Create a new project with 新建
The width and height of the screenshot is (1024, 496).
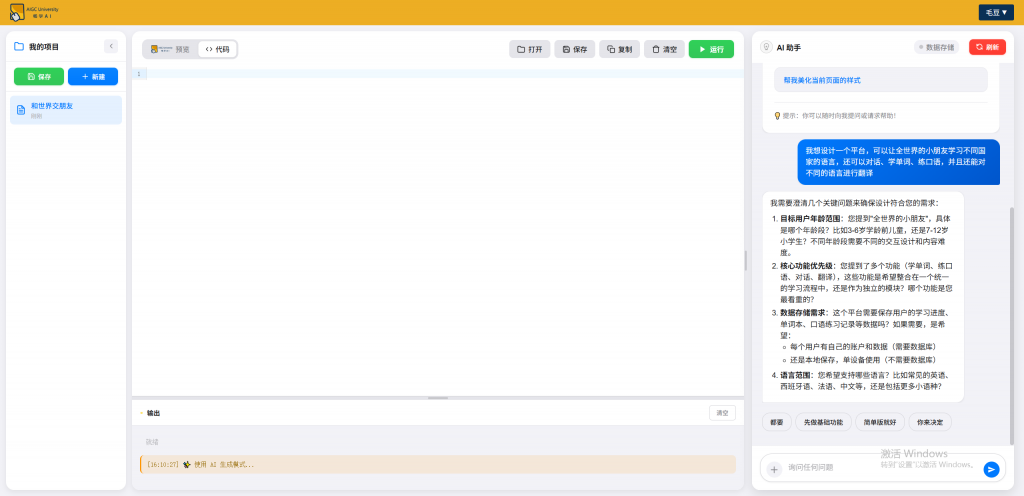click(x=93, y=76)
